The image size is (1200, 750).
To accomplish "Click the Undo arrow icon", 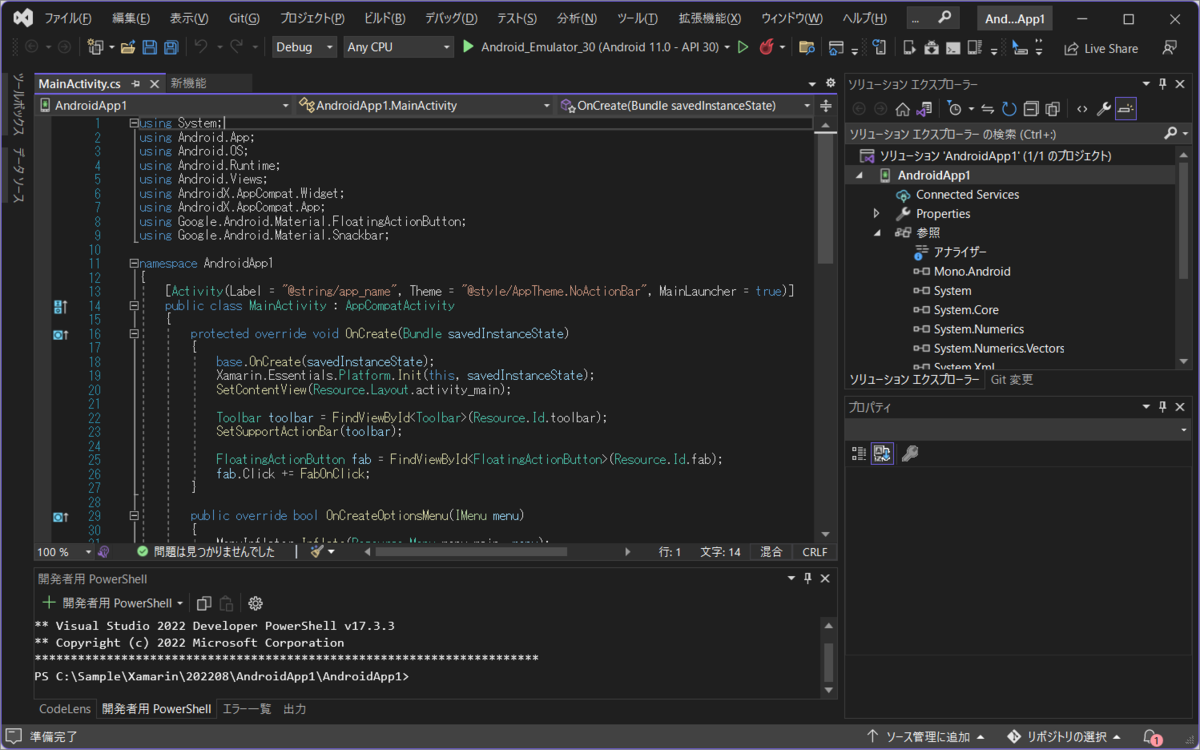I will (x=201, y=47).
